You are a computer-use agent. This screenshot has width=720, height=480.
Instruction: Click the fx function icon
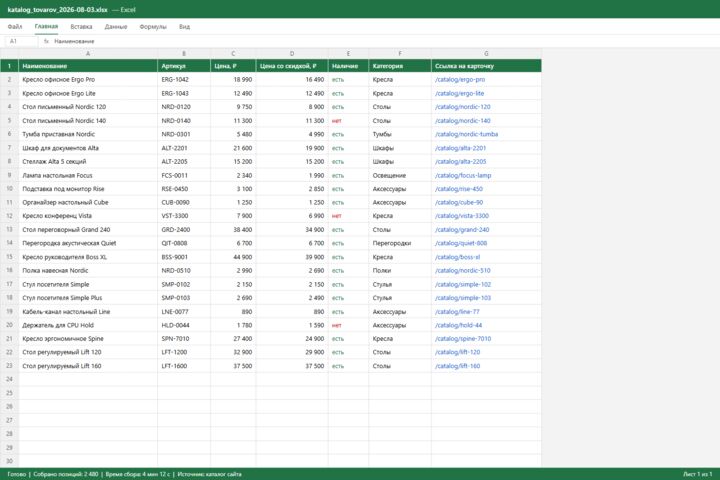(x=46, y=41)
